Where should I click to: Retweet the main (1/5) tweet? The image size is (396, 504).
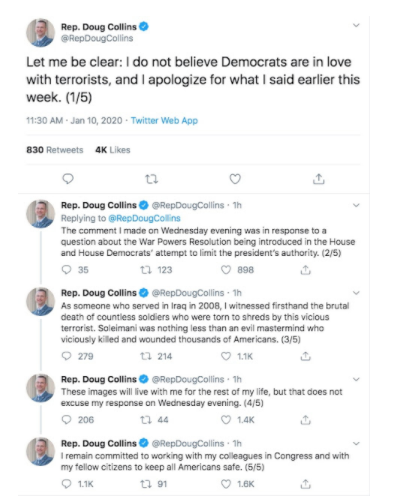pos(152,179)
